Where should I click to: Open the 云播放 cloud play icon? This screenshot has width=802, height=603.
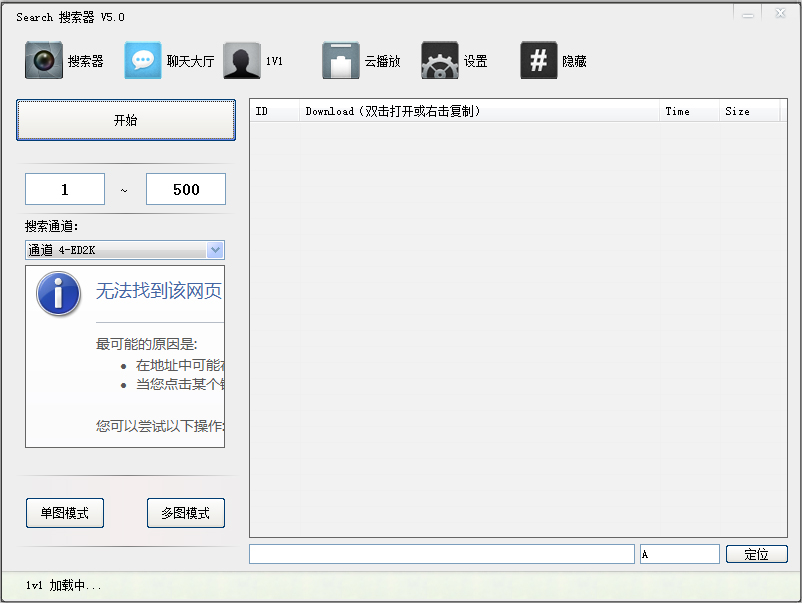point(341,61)
